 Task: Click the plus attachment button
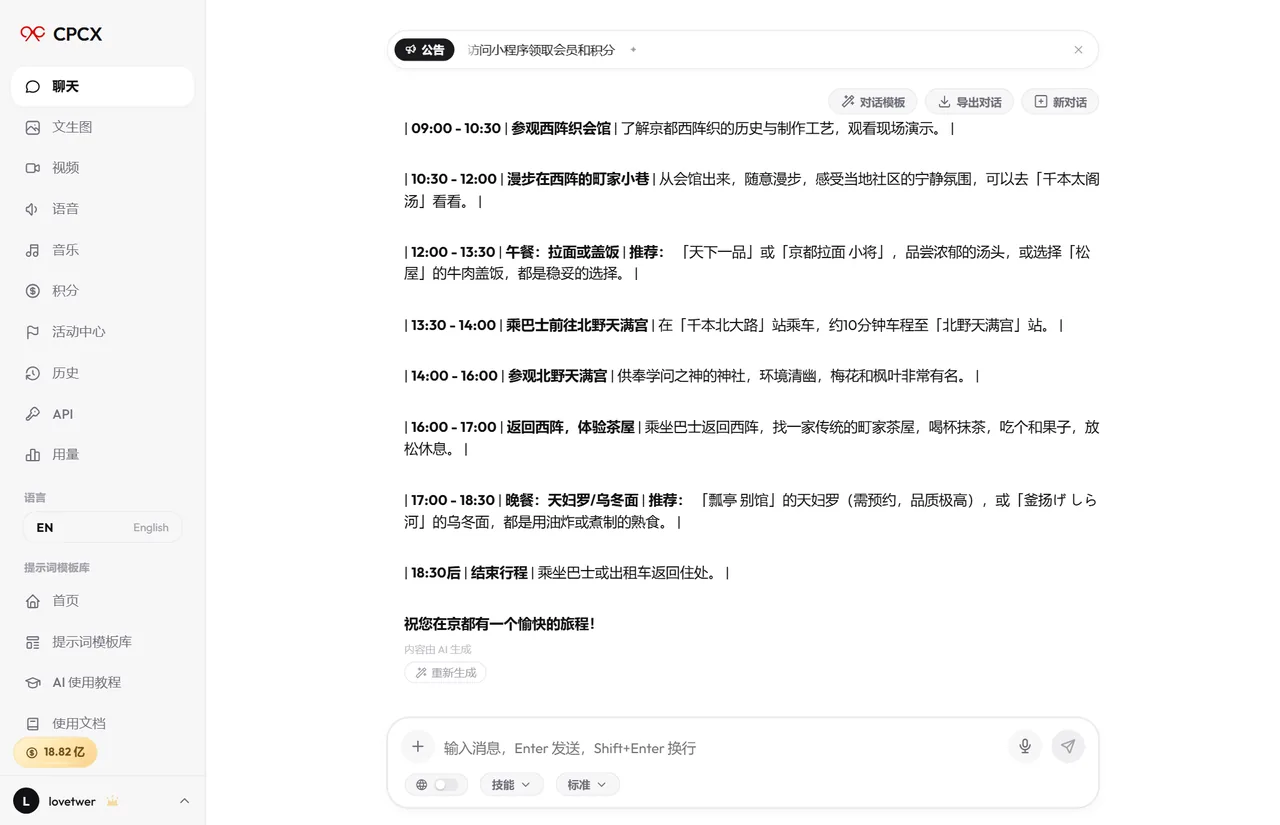(x=418, y=747)
